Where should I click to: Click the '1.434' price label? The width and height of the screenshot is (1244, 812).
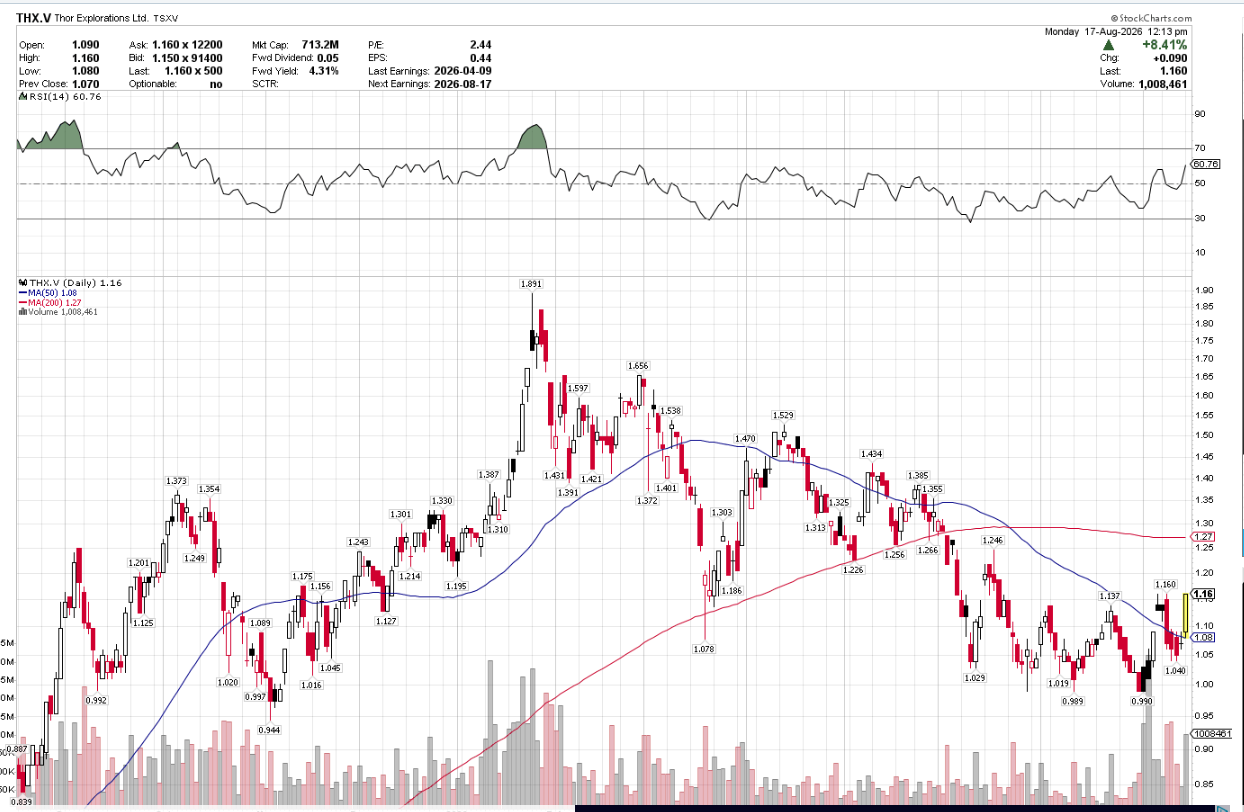tap(872, 454)
